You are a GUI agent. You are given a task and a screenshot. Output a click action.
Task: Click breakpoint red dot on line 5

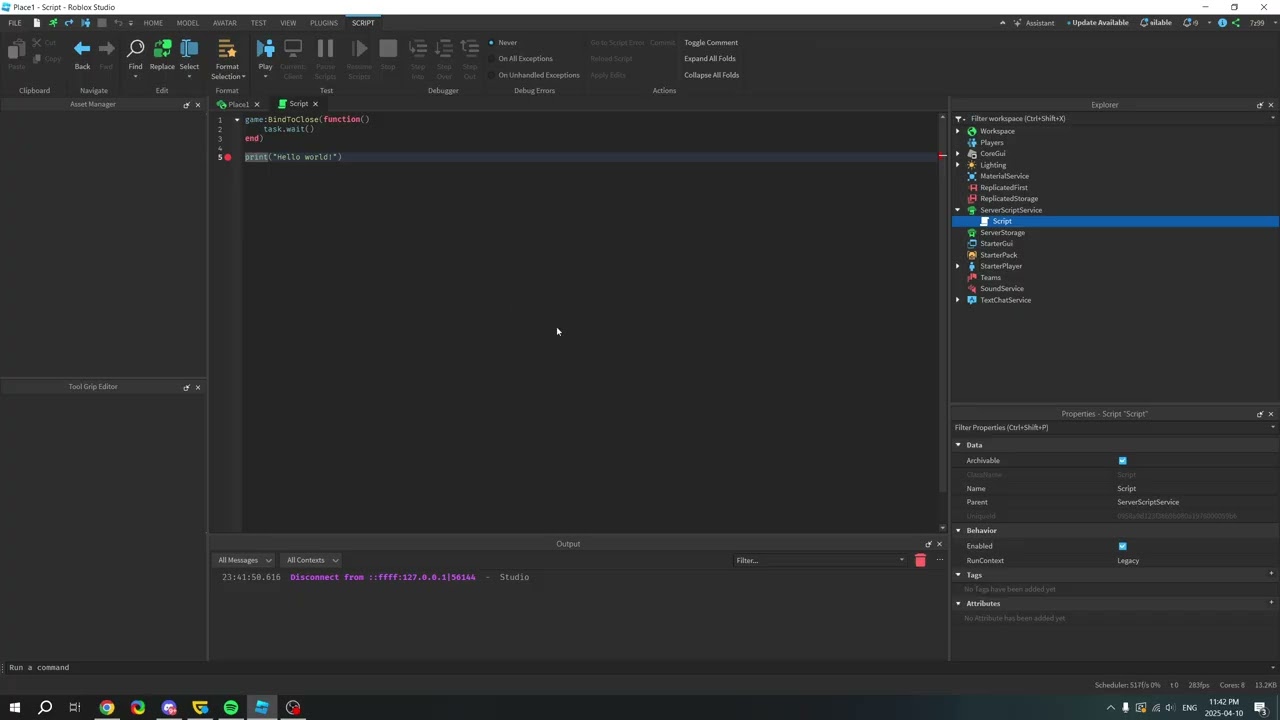228,157
